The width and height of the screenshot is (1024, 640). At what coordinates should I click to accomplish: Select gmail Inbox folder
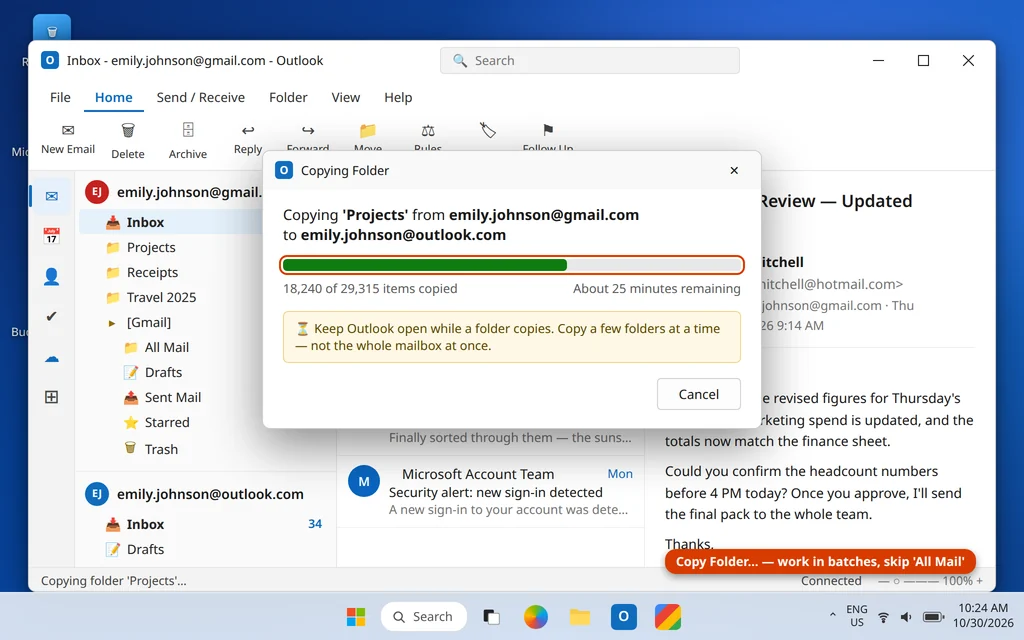pos(171,222)
